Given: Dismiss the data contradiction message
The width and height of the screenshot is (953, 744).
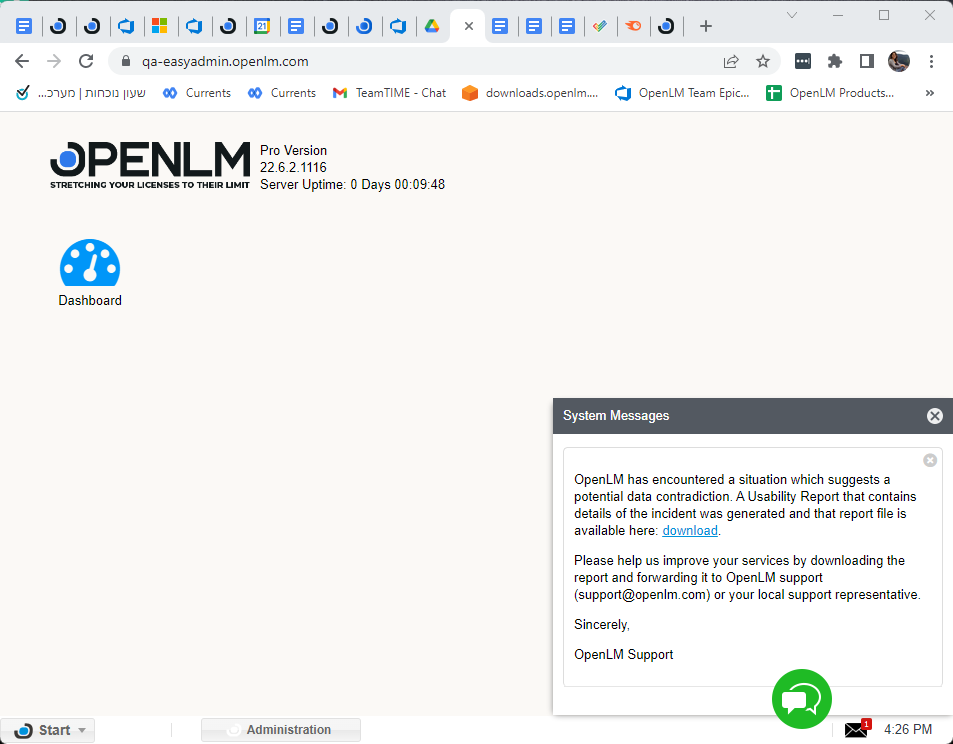Looking at the screenshot, I should pyautogui.click(x=930, y=460).
